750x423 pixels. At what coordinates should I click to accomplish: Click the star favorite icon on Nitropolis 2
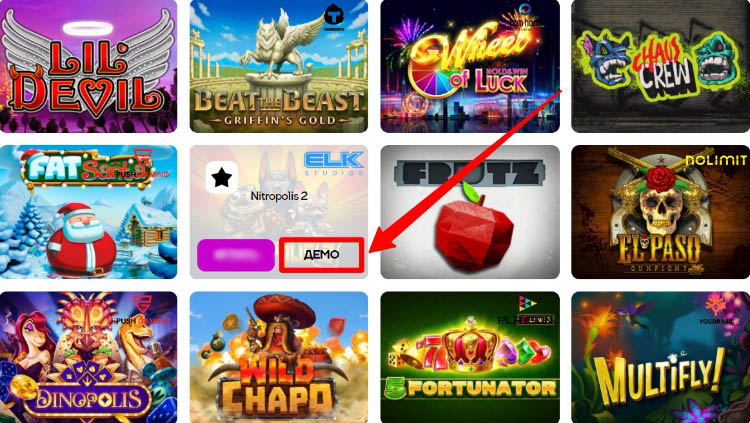pos(221,178)
